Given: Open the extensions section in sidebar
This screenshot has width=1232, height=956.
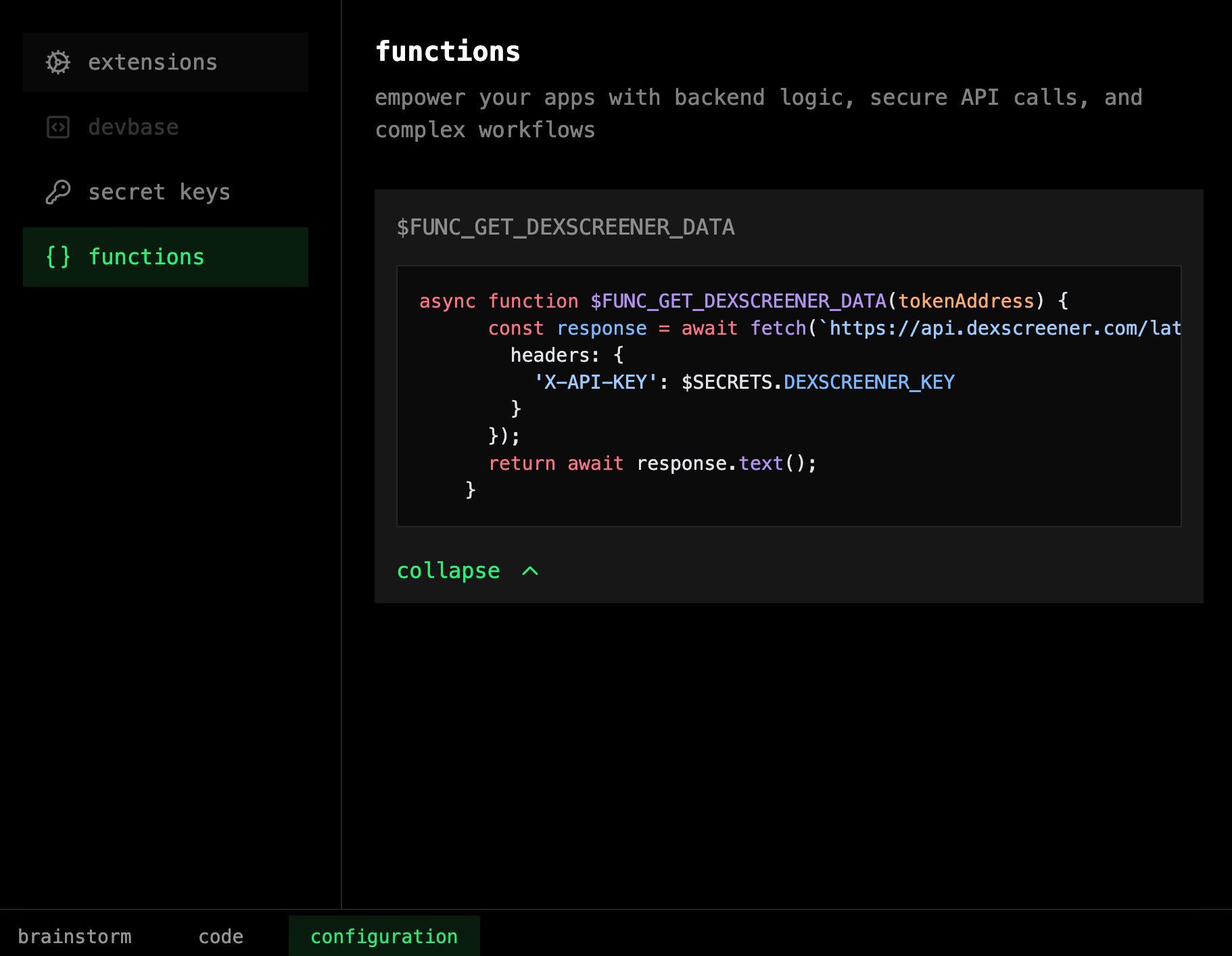Looking at the screenshot, I should 153,62.
